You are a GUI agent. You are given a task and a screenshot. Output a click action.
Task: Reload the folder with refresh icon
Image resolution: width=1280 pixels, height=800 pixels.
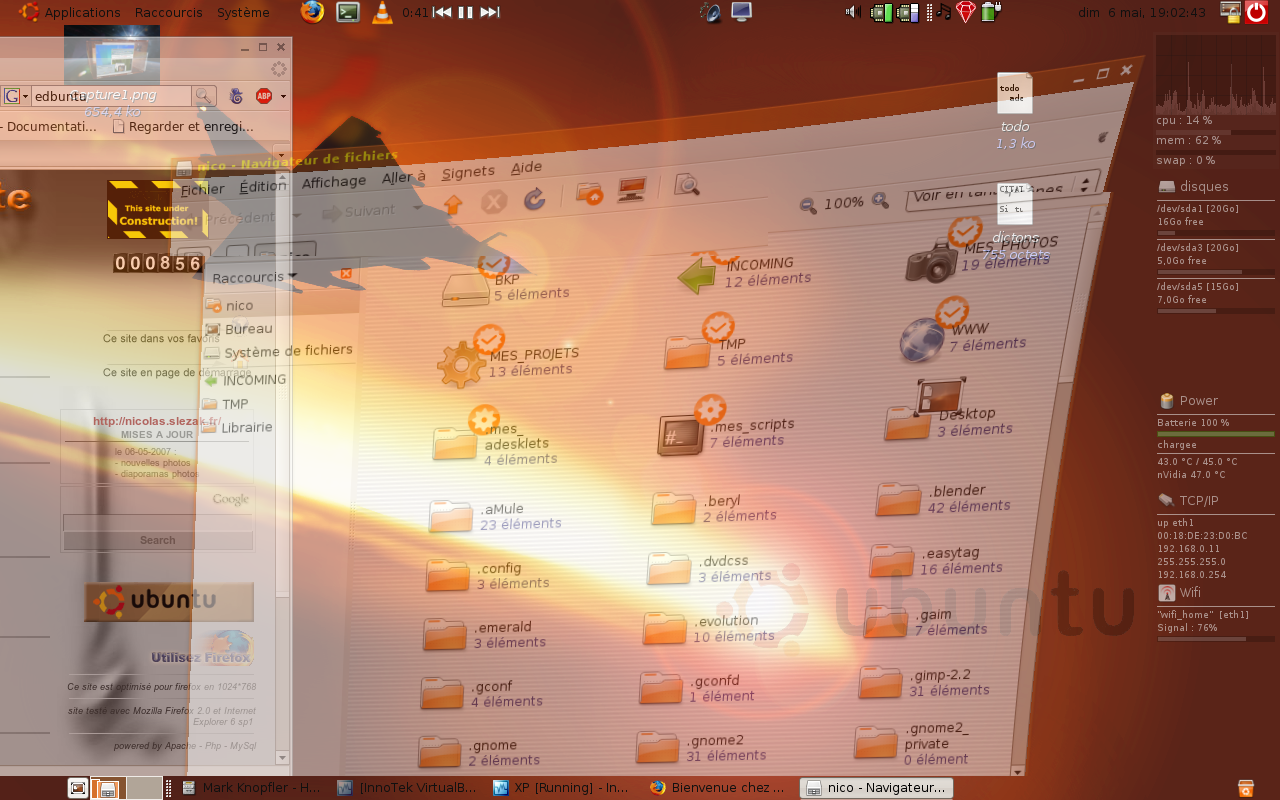point(535,199)
